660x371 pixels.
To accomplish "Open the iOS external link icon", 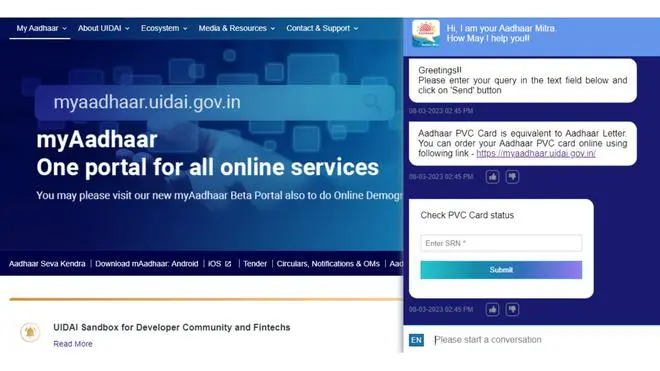I will click(x=228, y=264).
